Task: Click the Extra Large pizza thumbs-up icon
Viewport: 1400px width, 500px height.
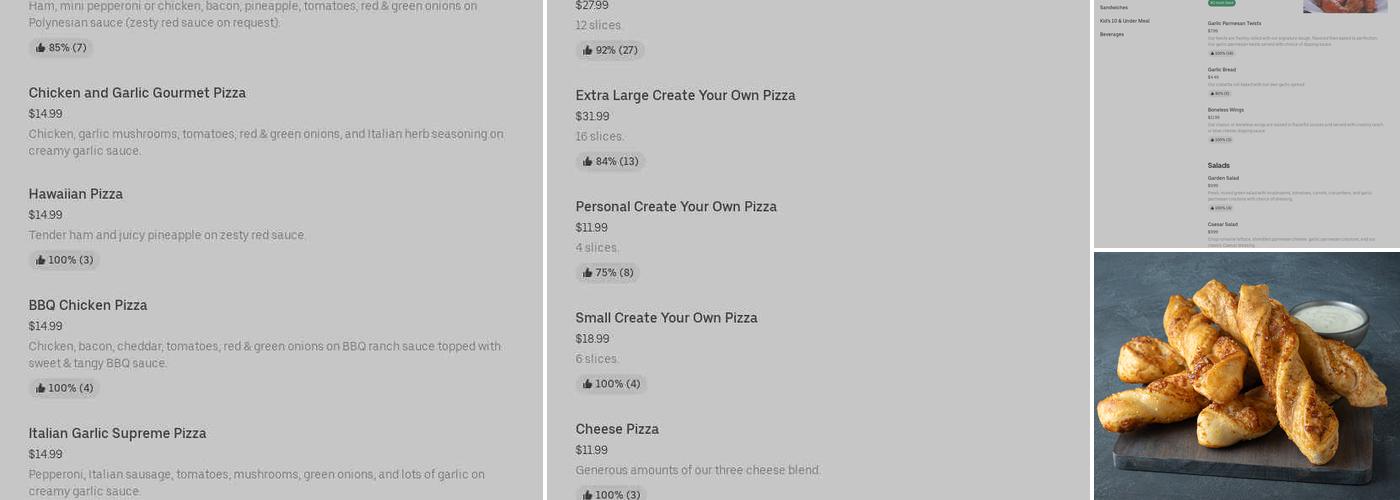Action: click(x=588, y=162)
